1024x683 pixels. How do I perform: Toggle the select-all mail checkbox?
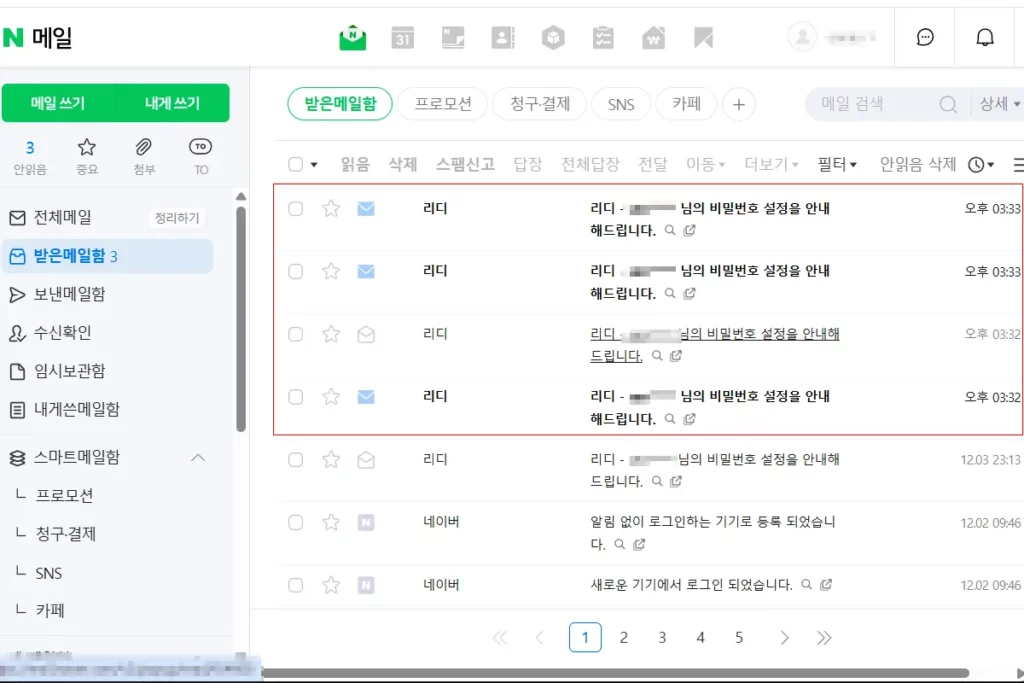(296, 164)
